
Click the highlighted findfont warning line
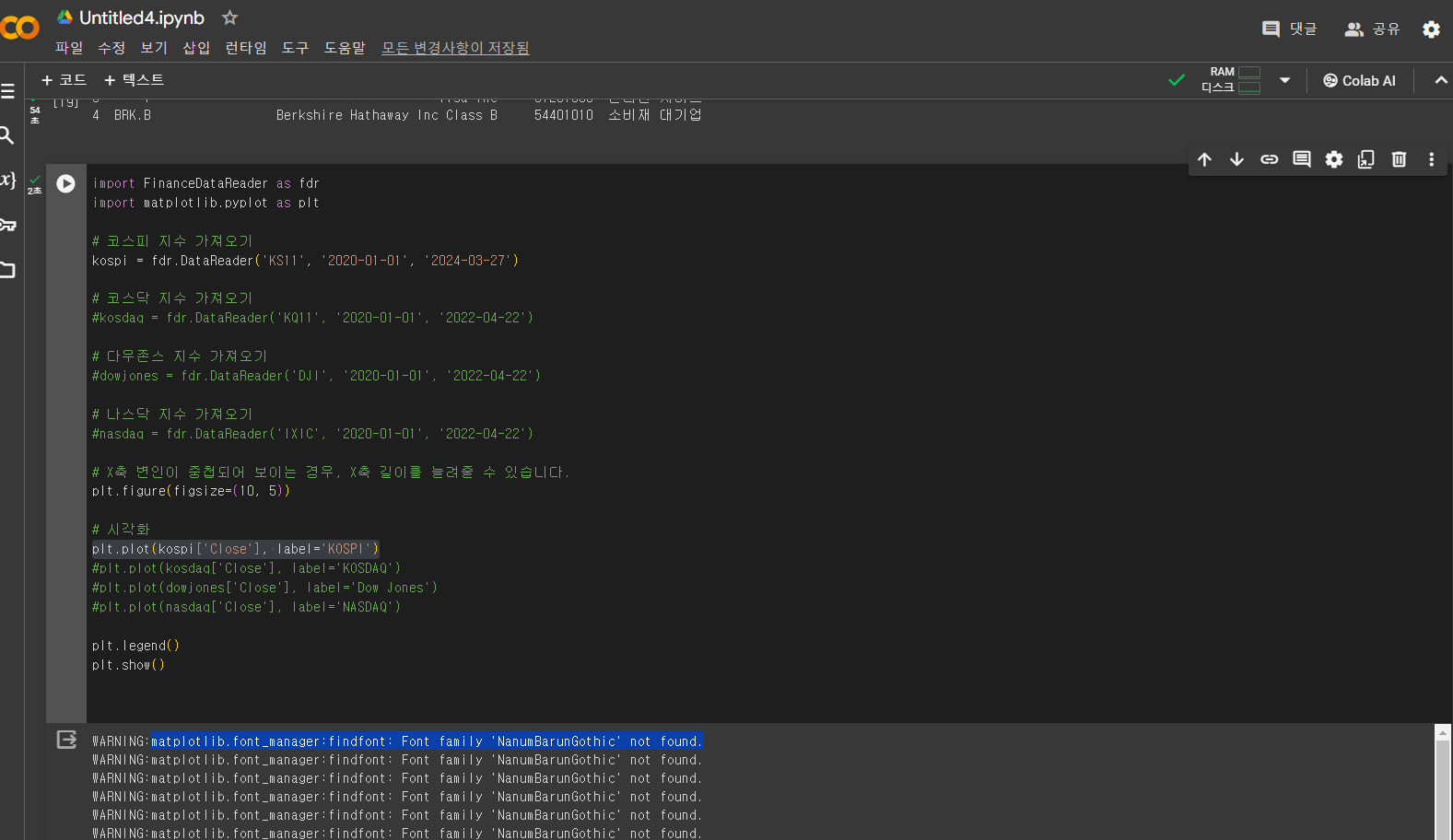(x=427, y=741)
